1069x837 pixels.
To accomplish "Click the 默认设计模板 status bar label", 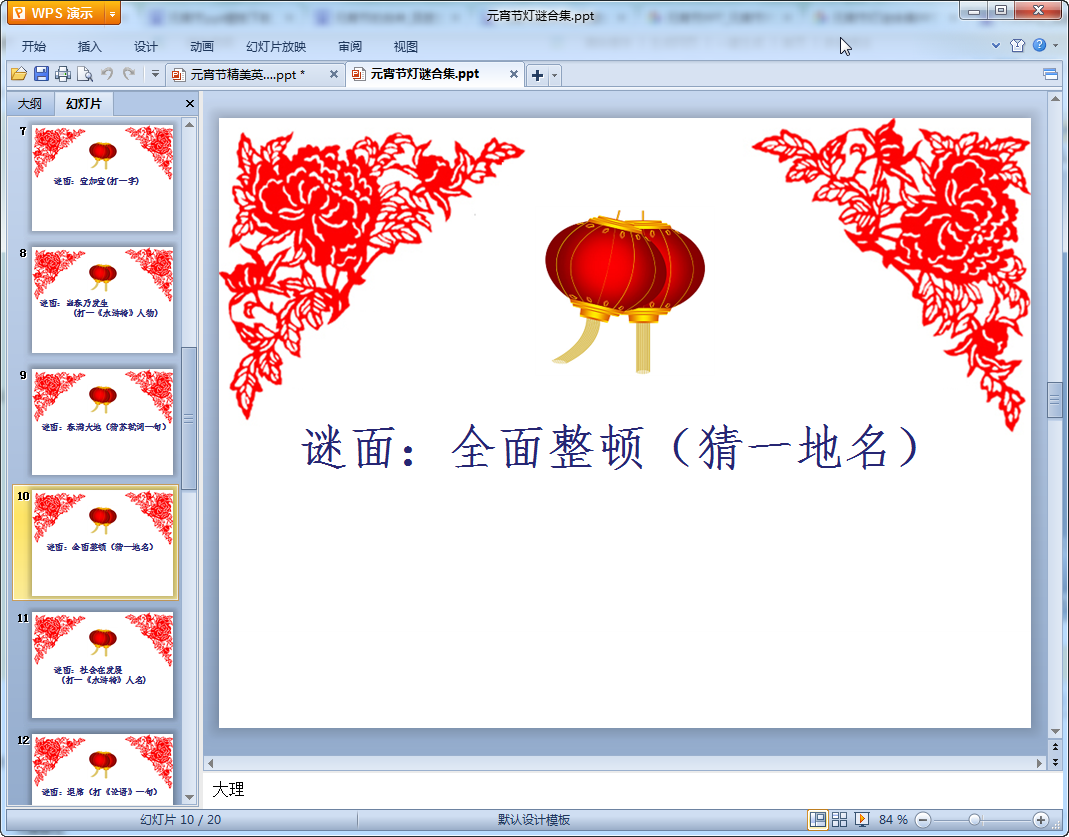I will 534,819.
